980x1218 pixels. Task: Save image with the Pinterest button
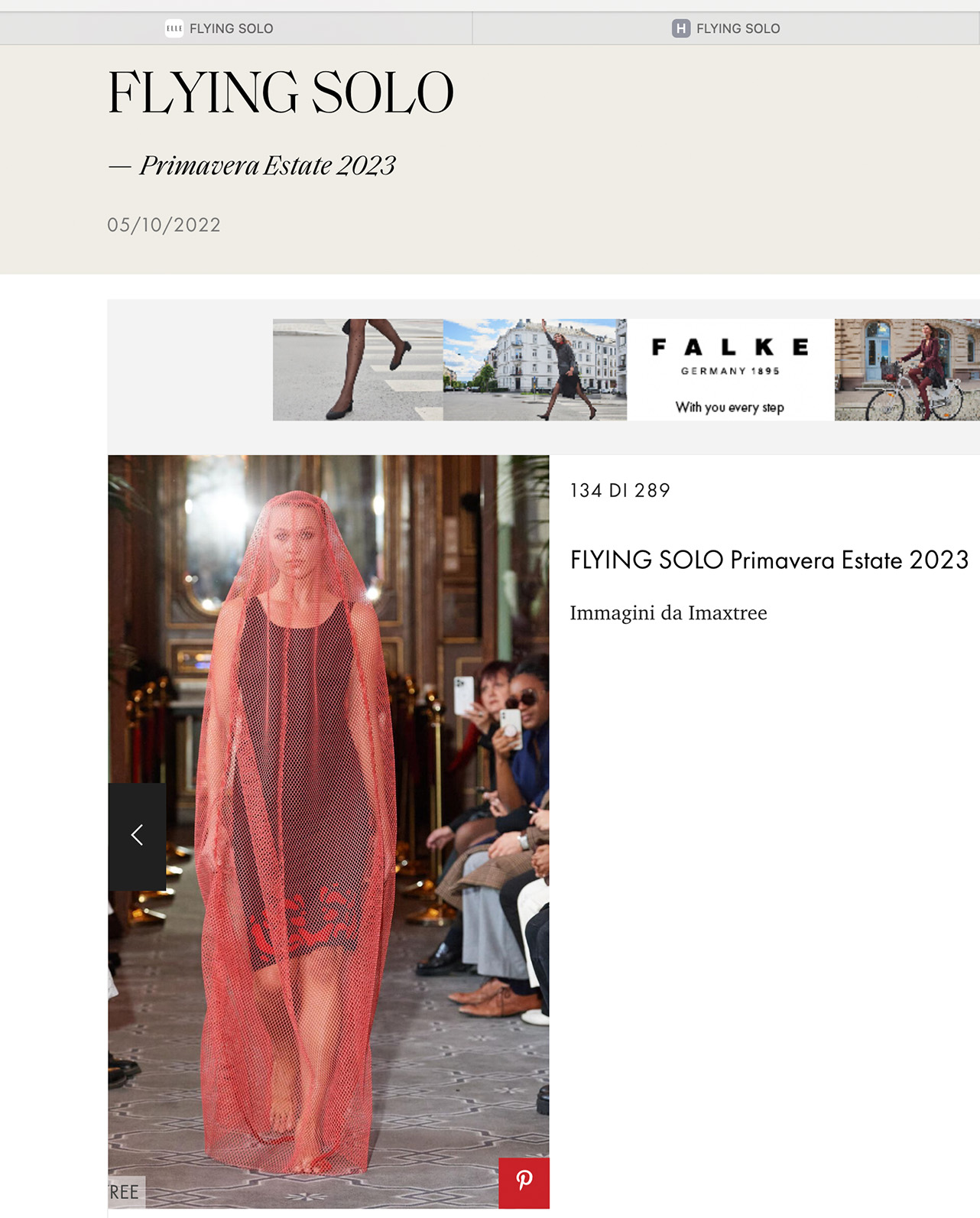tap(524, 1183)
